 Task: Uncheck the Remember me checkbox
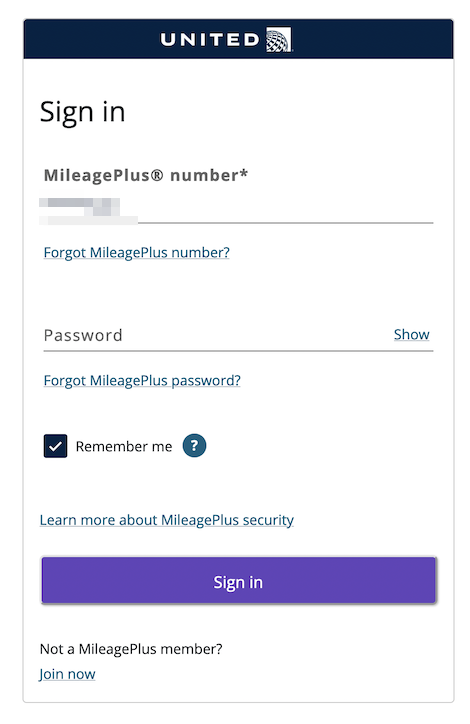(x=55, y=446)
